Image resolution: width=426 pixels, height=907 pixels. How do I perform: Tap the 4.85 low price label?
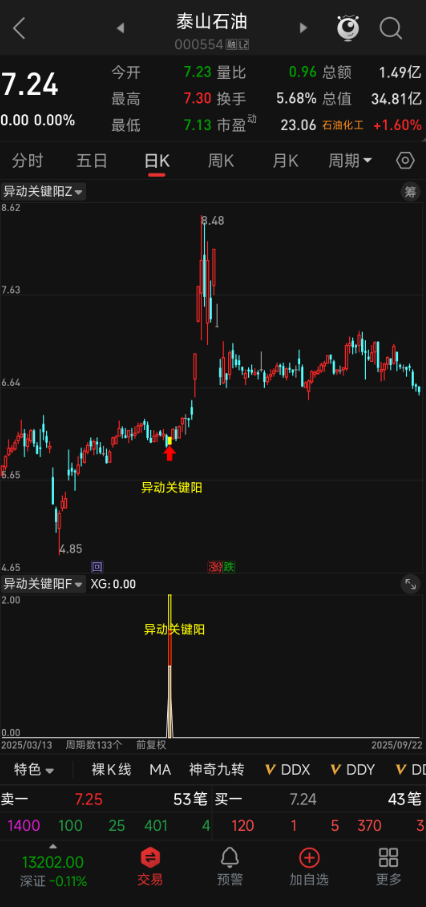pyautogui.click(x=71, y=549)
